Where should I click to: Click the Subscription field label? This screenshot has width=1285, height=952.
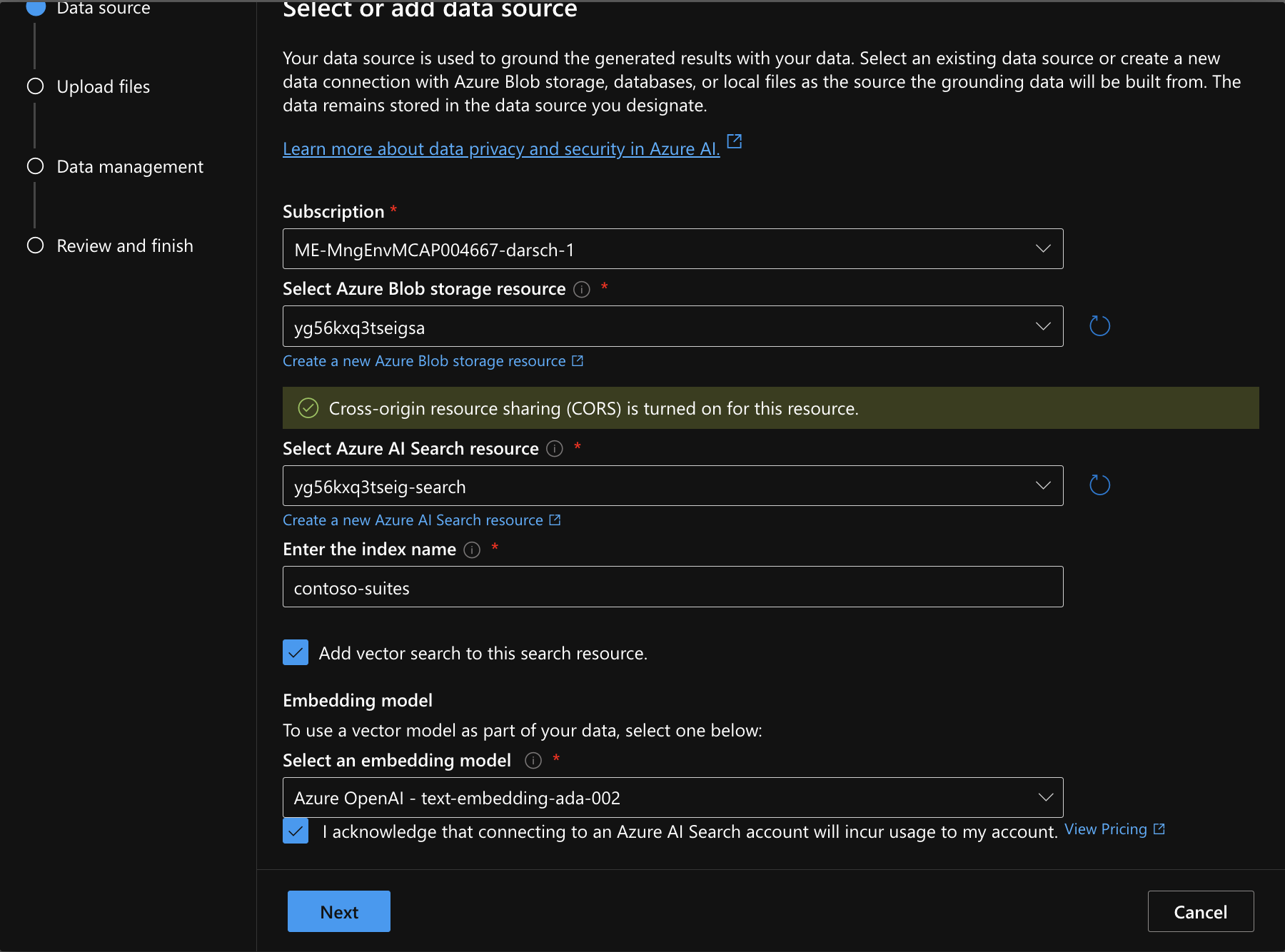point(333,212)
